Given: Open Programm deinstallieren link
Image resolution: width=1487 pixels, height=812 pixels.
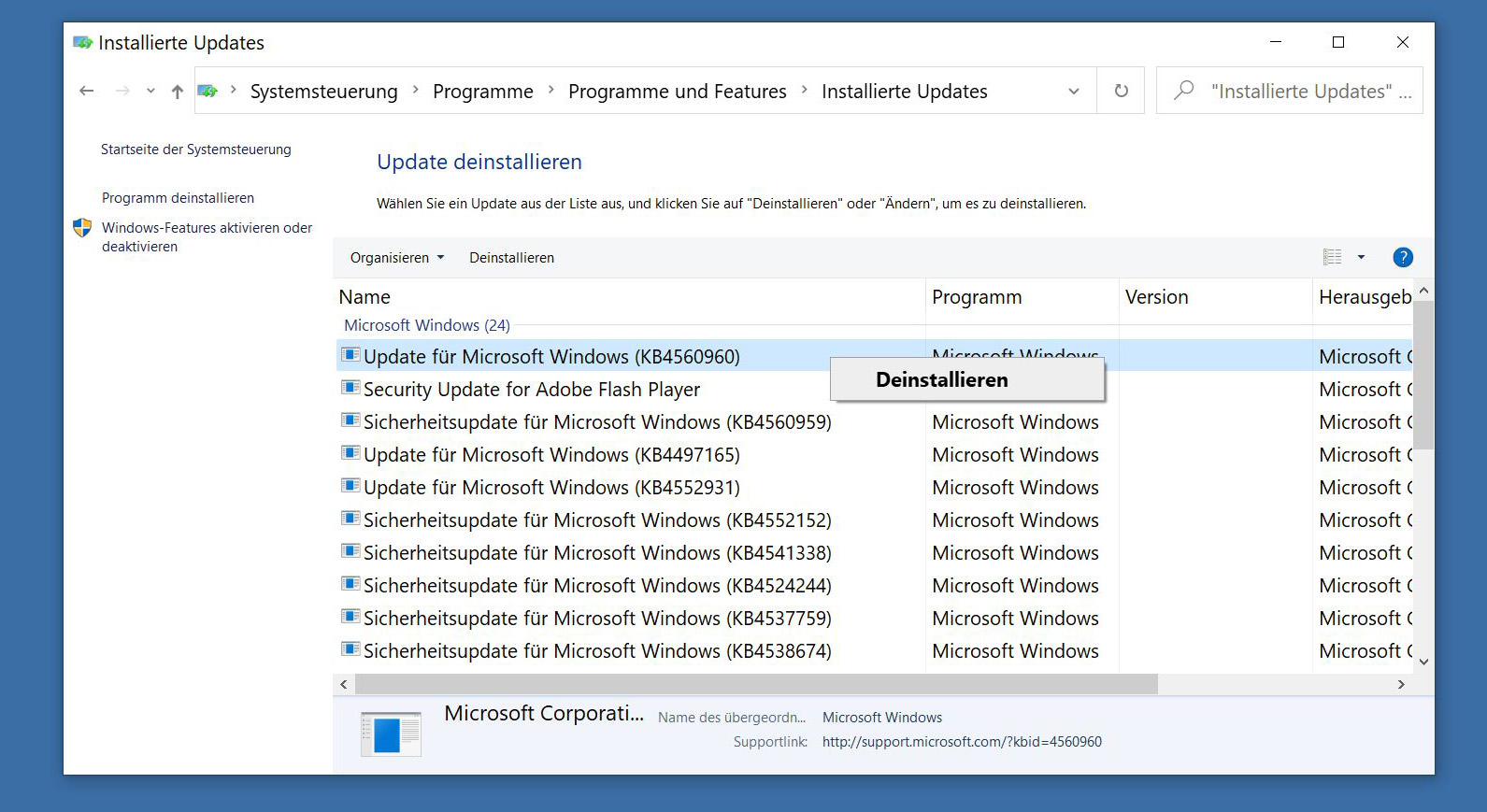Looking at the screenshot, I should click(178, 198).
